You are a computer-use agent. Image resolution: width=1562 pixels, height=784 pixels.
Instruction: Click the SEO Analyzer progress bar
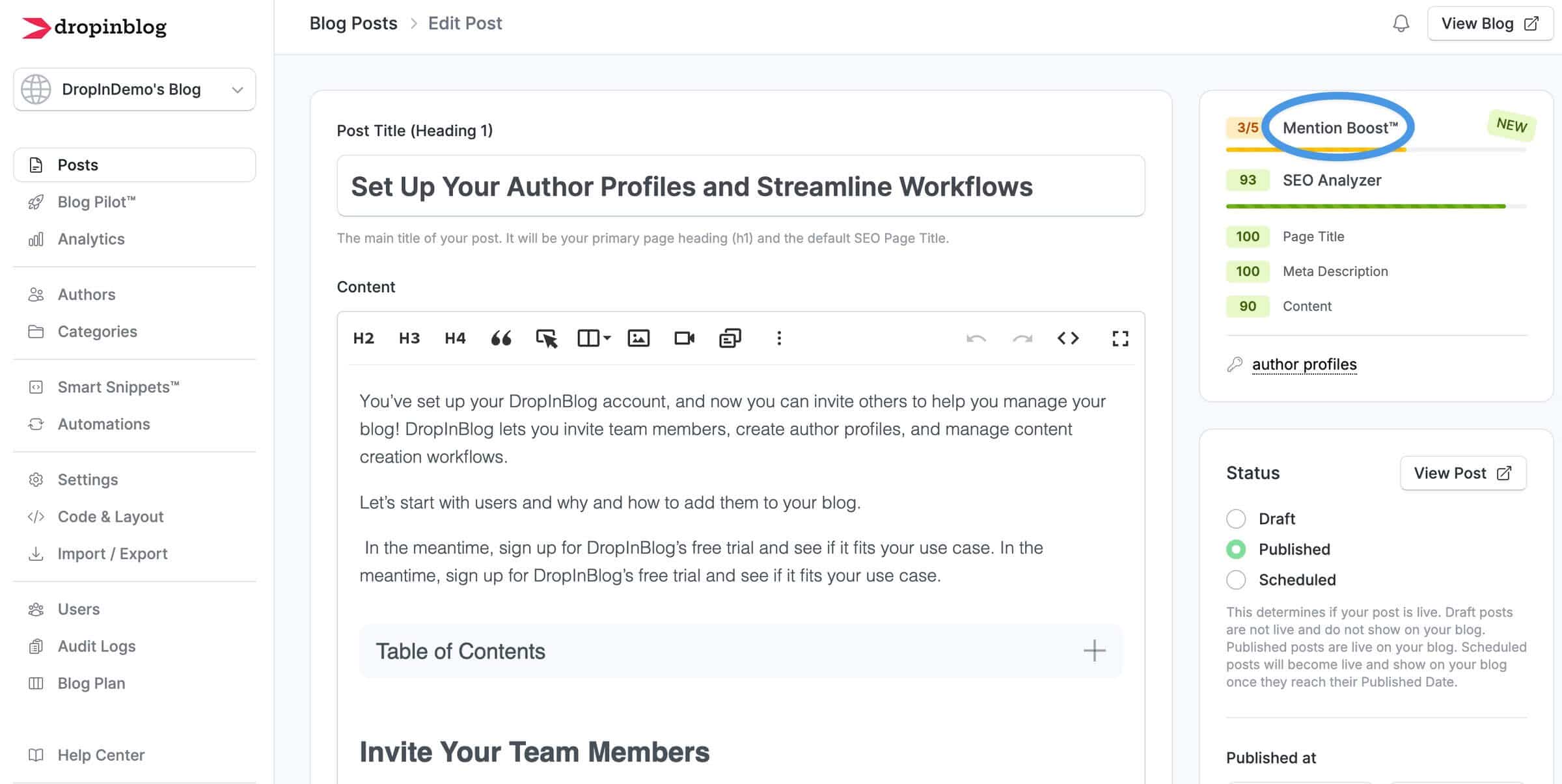tap(1376, 206)
